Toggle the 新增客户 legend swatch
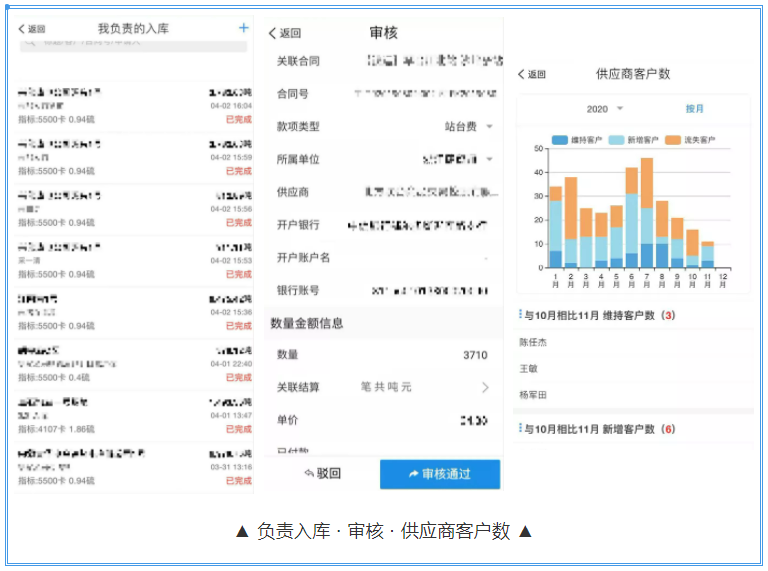 click(617, 140)
